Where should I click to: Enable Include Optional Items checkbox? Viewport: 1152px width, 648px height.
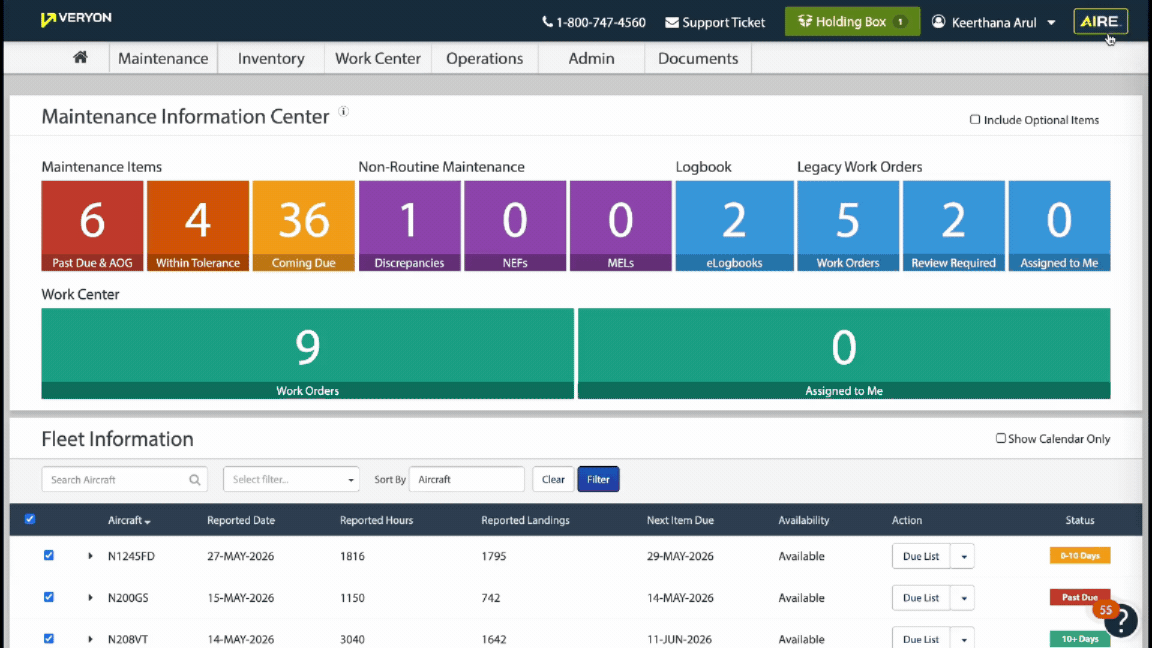coord(975,119)
